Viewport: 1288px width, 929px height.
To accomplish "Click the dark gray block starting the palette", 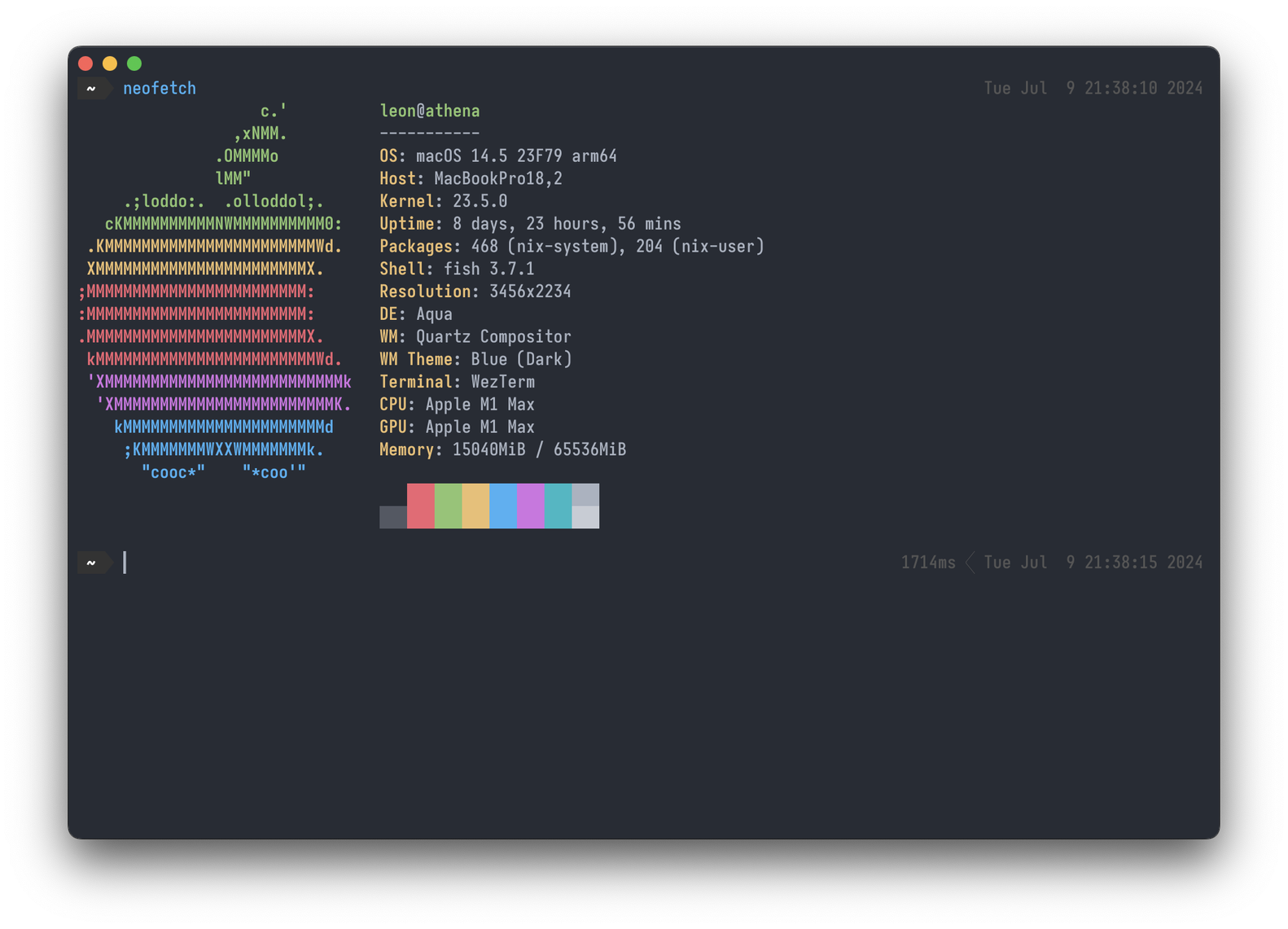I will pyautogui.click(x=393, y=517).
